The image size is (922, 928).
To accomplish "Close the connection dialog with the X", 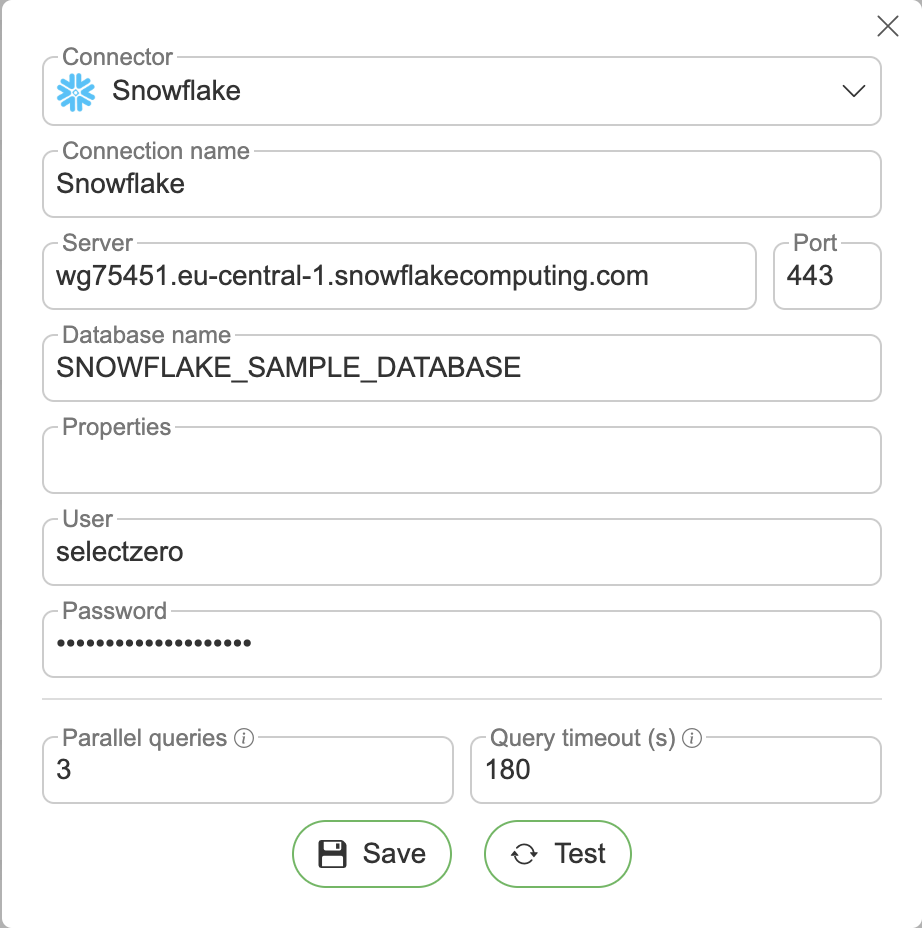I will coord(887,27).
